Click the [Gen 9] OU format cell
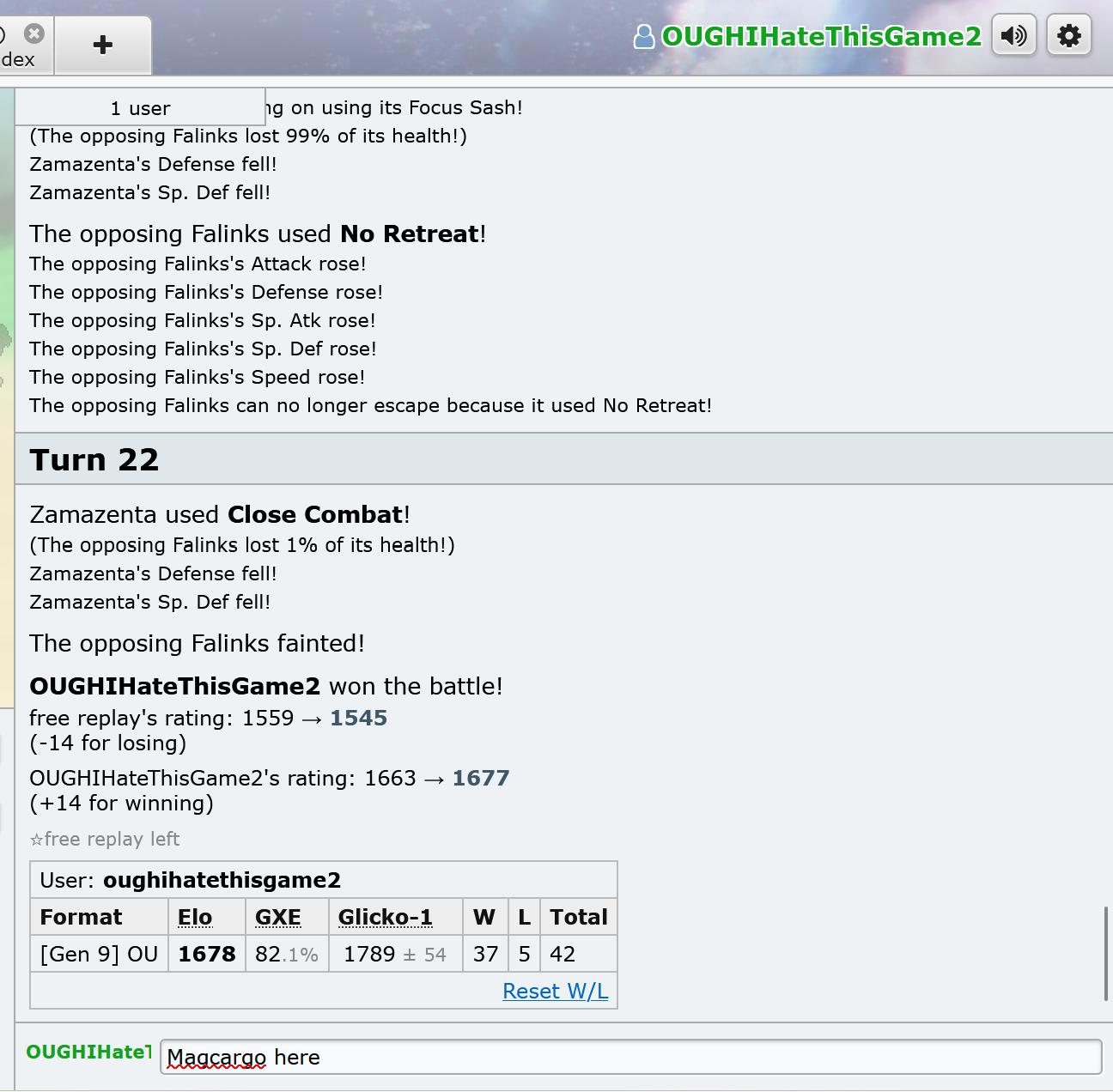This screenshot has height=1092, width=1113. (100, 954)
